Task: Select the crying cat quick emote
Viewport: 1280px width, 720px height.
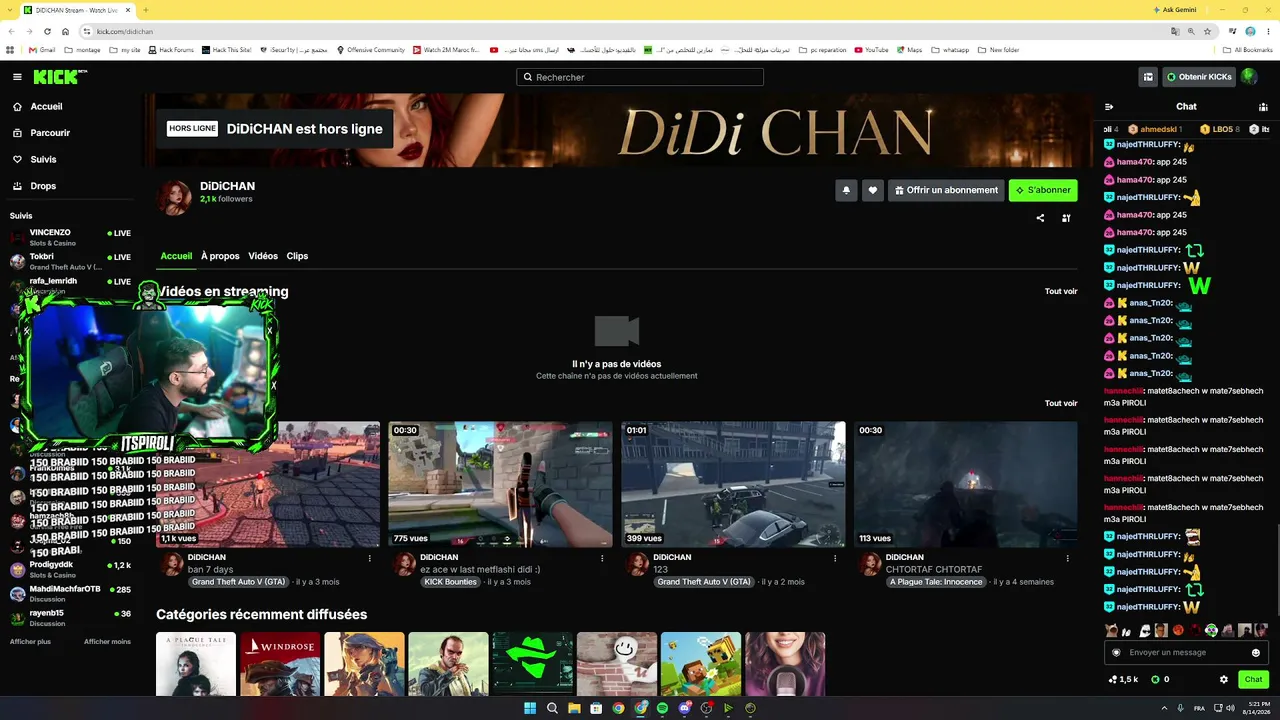Action: [1111, 630]
